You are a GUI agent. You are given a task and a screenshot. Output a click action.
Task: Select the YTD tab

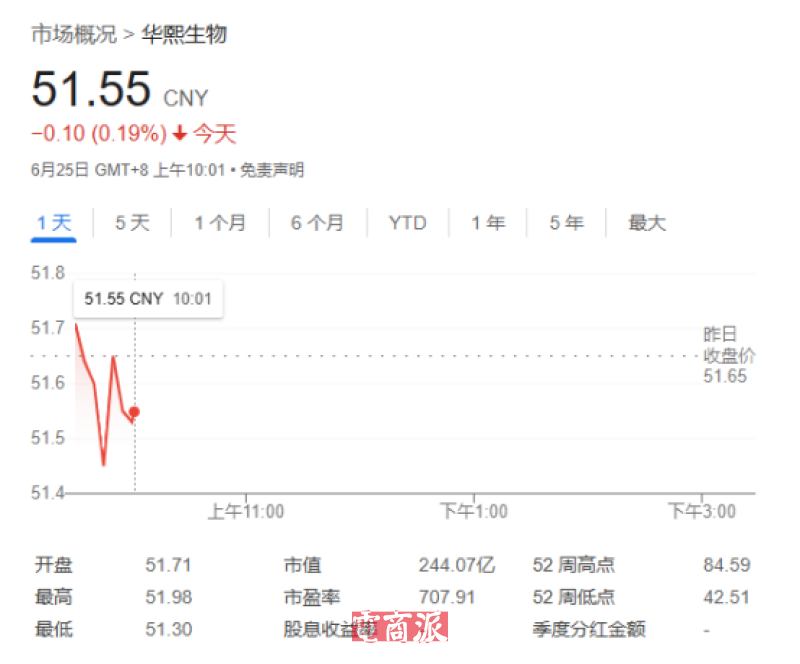[408, 223]
